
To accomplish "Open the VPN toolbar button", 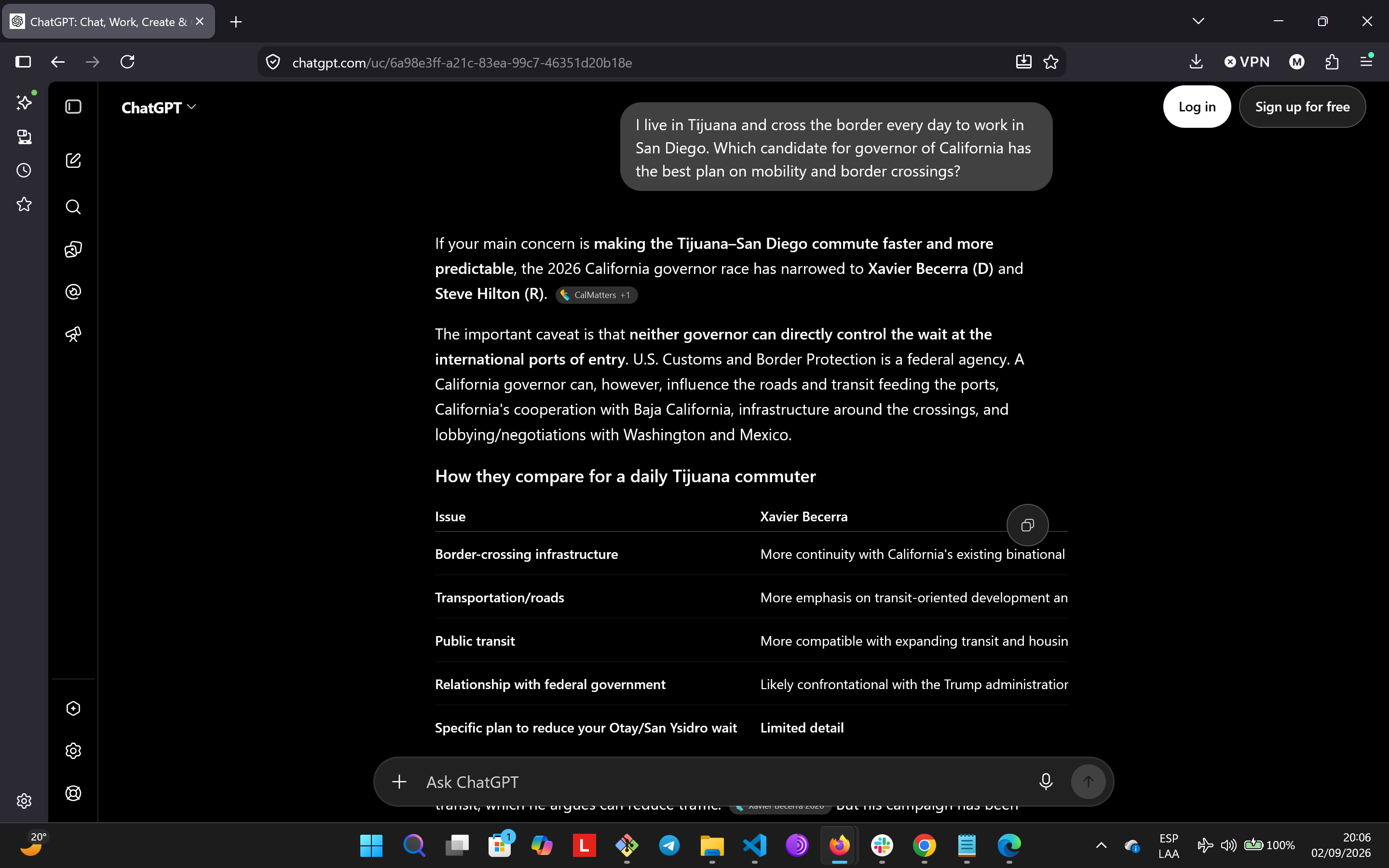I will pos(1247,62).
